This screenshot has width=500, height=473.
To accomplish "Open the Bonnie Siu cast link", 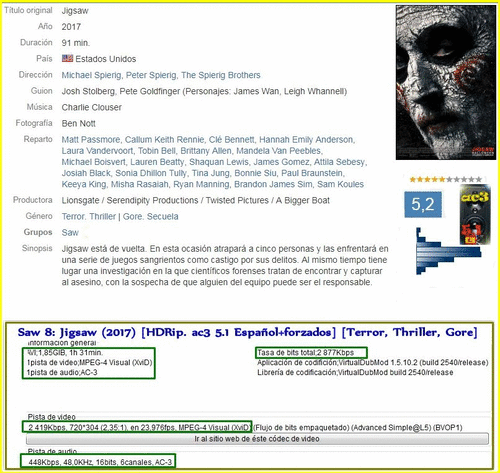I will (x=255, y=173).
